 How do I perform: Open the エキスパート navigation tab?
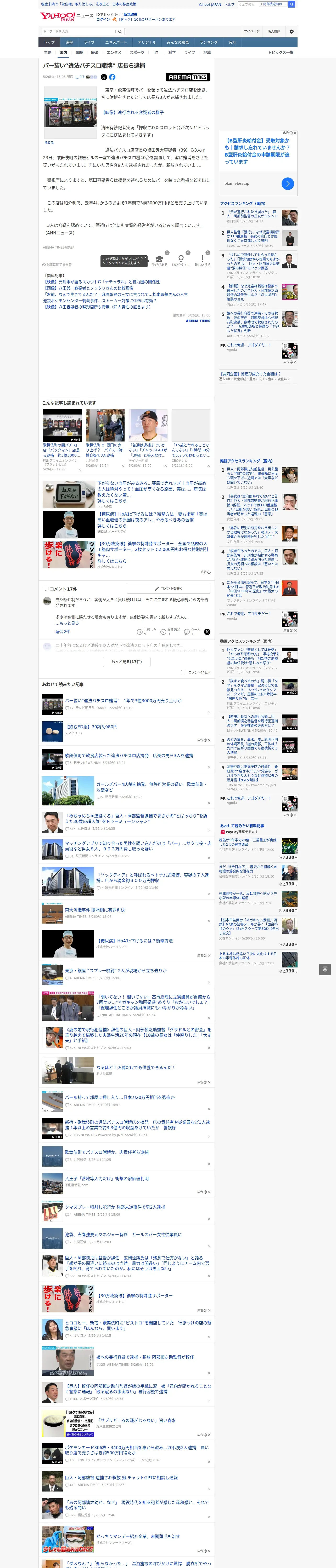pos(116,43)
